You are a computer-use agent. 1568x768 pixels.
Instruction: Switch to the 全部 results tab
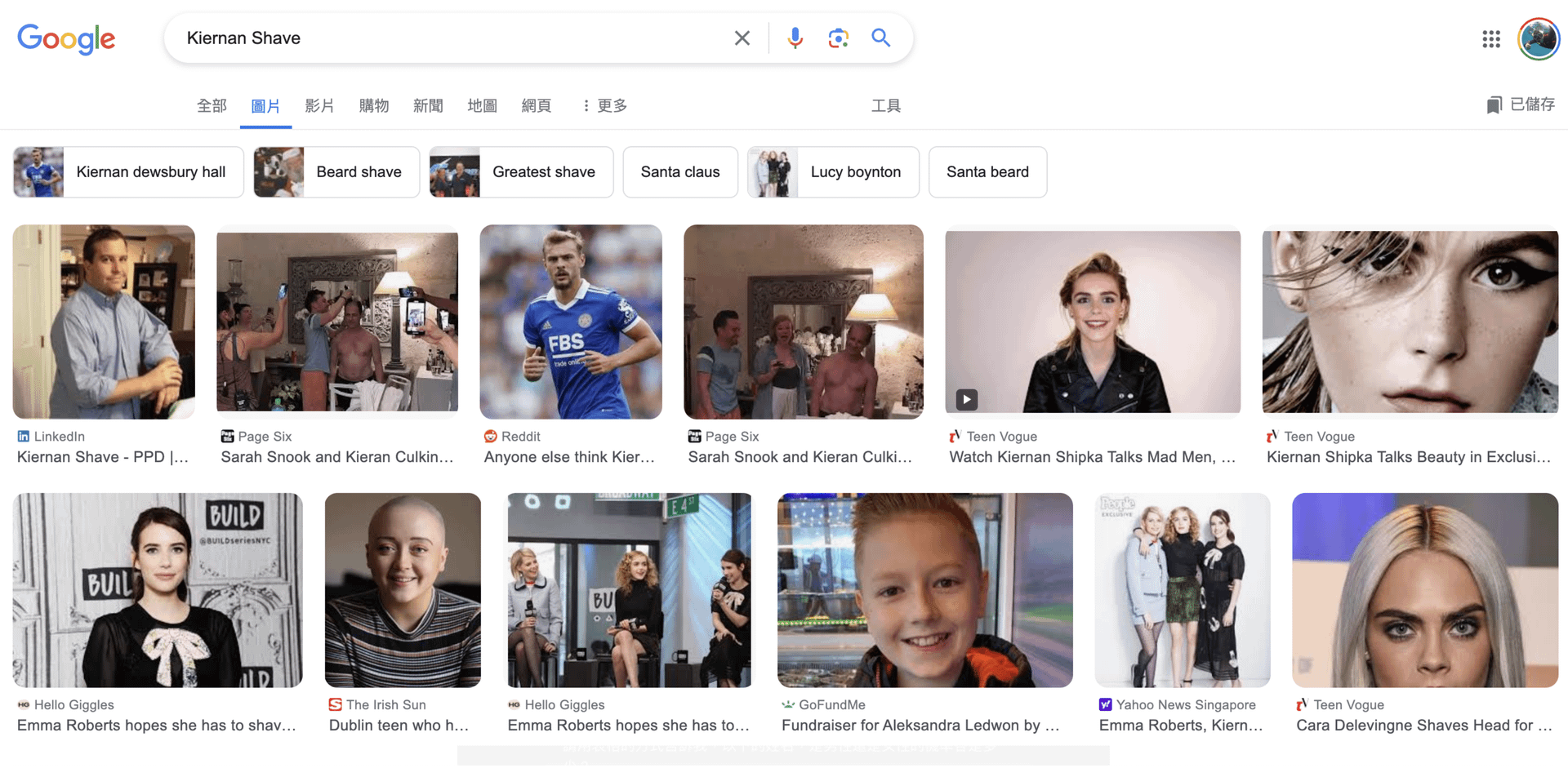212,106
